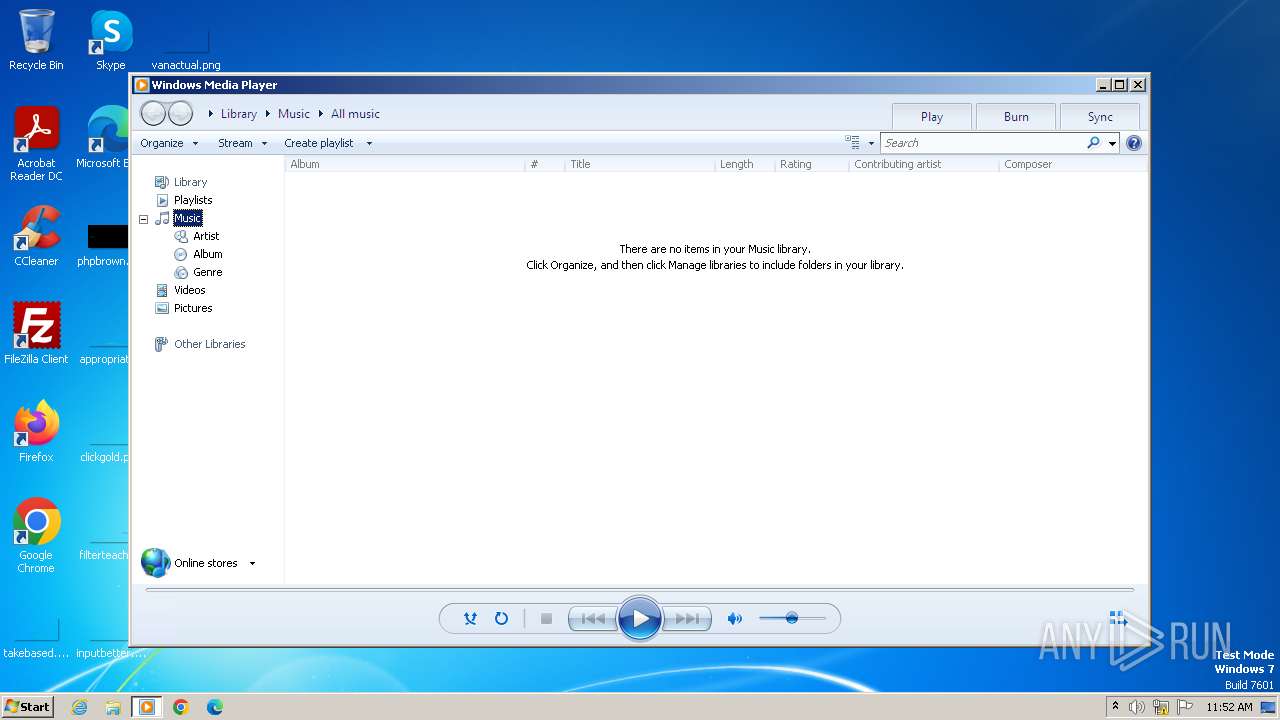Select Genre under Music

pos(207,272)
